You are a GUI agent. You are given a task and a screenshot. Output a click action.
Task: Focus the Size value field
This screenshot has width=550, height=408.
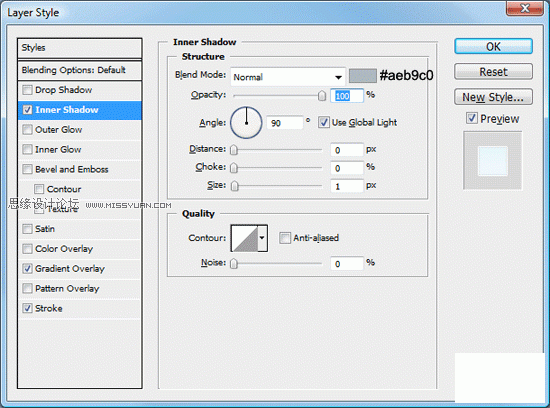tap(347, 186)
